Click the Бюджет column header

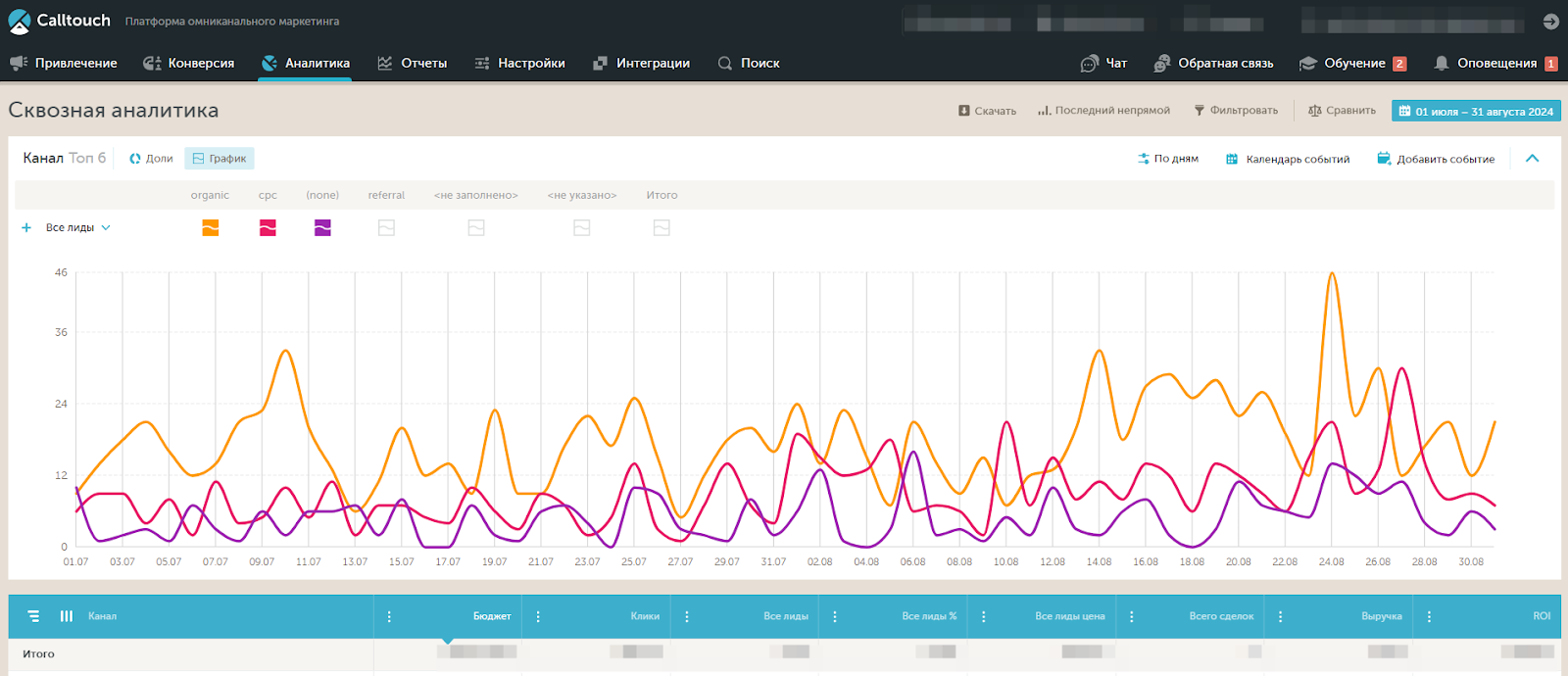point(491,616)
